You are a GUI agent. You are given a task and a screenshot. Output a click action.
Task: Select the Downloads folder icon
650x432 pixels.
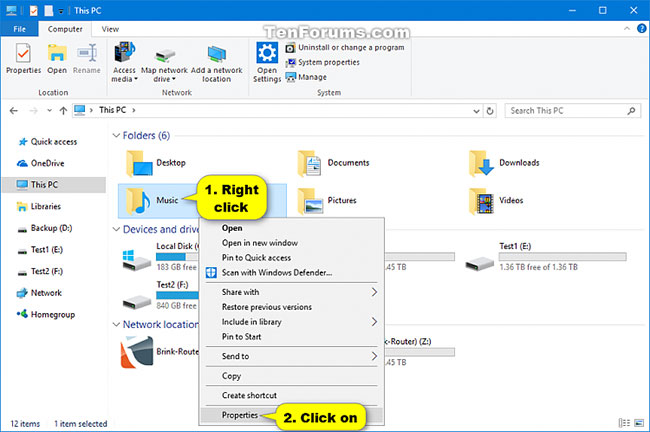(x=481, y=164)
